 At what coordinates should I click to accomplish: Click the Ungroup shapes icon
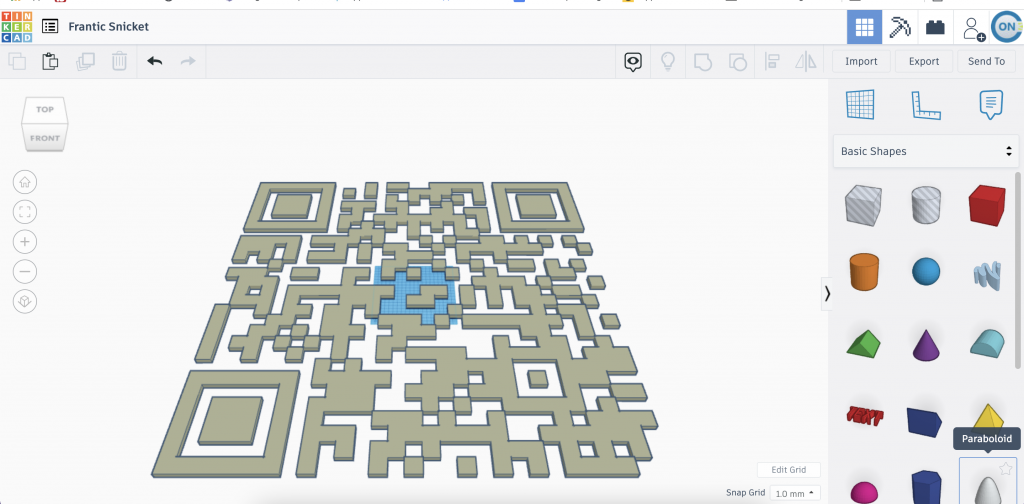(737, 61)
